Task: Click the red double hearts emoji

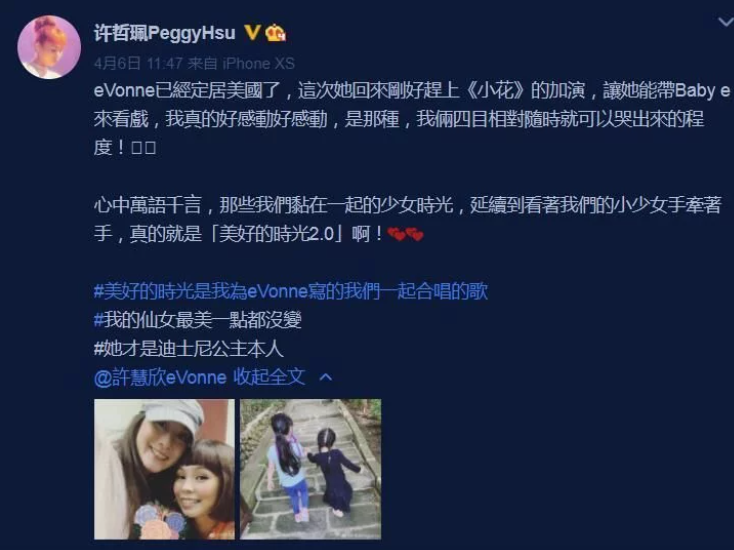Action: coord(405,234)
